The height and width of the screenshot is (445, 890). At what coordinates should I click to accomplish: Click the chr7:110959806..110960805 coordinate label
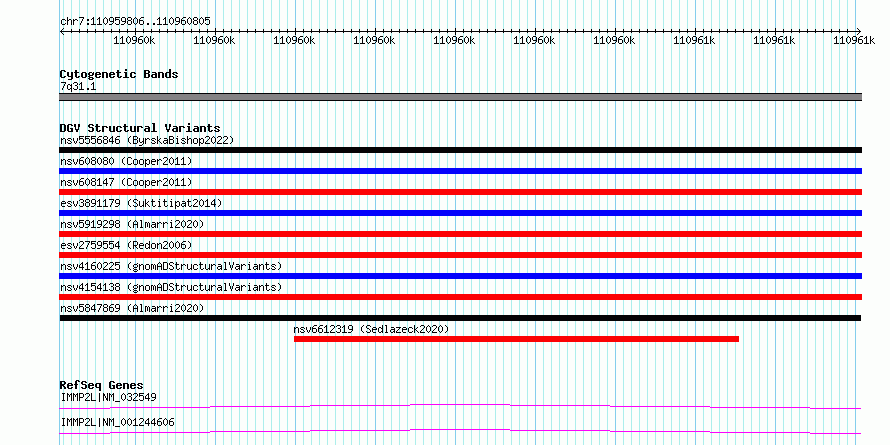click(x=135, y=22)
